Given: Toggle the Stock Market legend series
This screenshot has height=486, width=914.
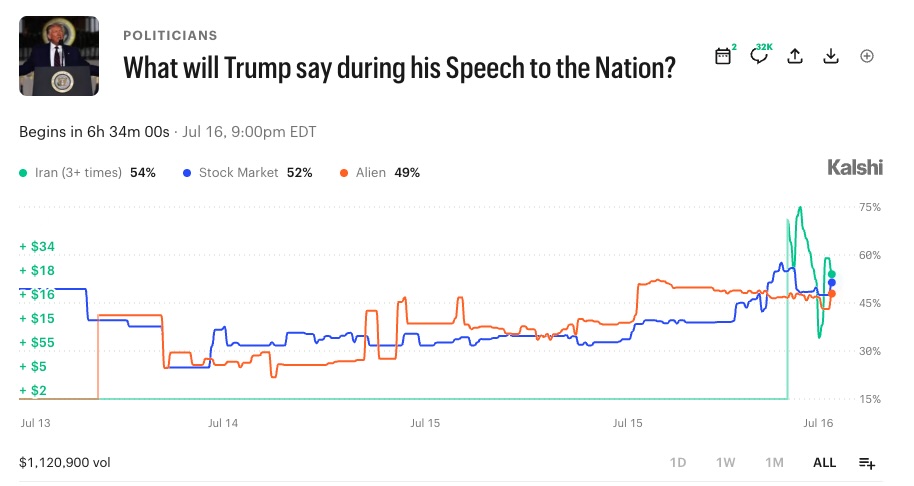Looking at the screenshot, I should 248,172.
